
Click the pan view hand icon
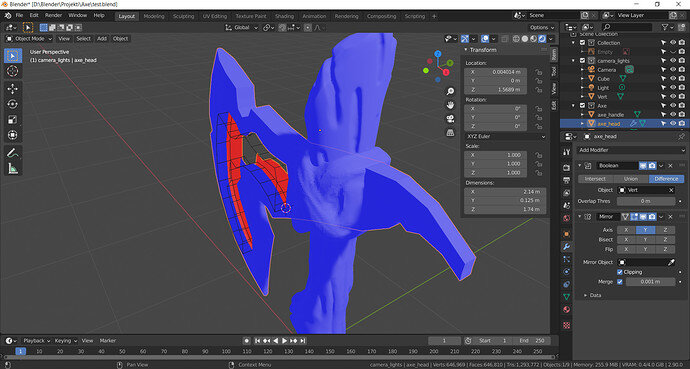[450, 105]
